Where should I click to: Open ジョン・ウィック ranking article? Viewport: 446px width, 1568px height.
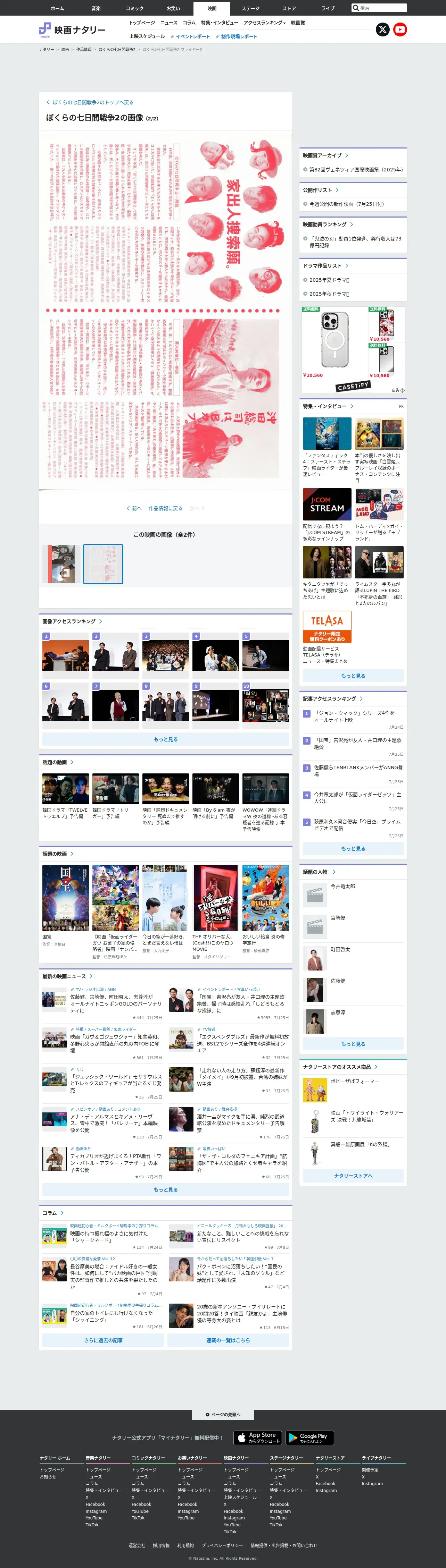tap(354, 717)
